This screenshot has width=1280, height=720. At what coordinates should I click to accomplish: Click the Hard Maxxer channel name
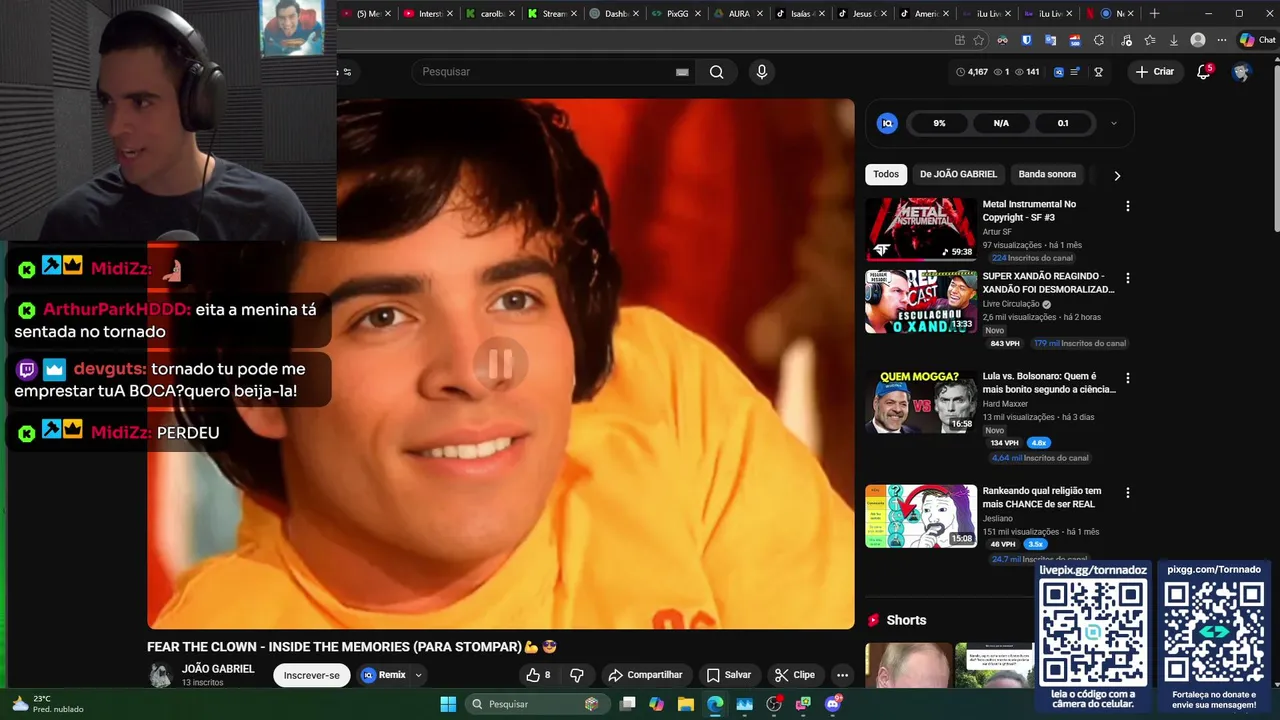point(1005,404)
